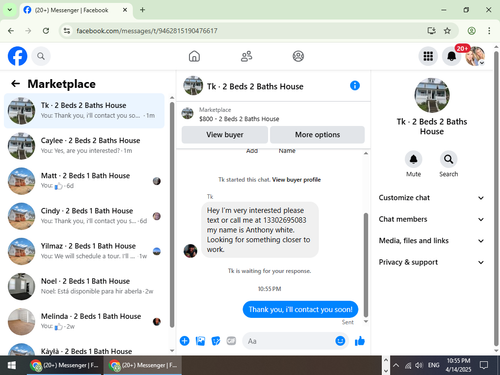
Task: Show hidden tray icons chevron
Action: point(396,365)
